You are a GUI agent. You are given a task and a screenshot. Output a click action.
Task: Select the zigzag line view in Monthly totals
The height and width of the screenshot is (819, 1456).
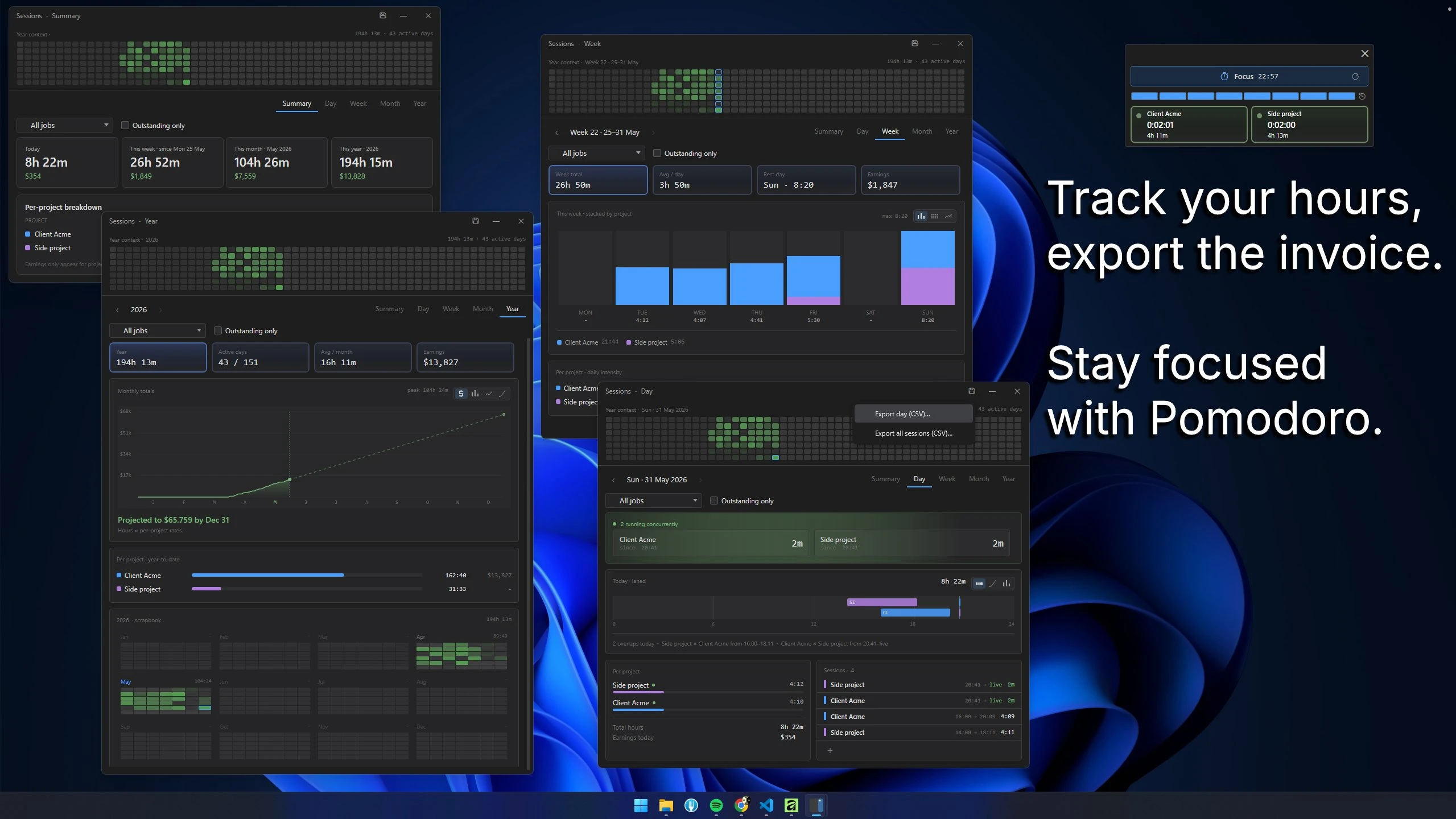pyautogui.click(x=489, y=394)
